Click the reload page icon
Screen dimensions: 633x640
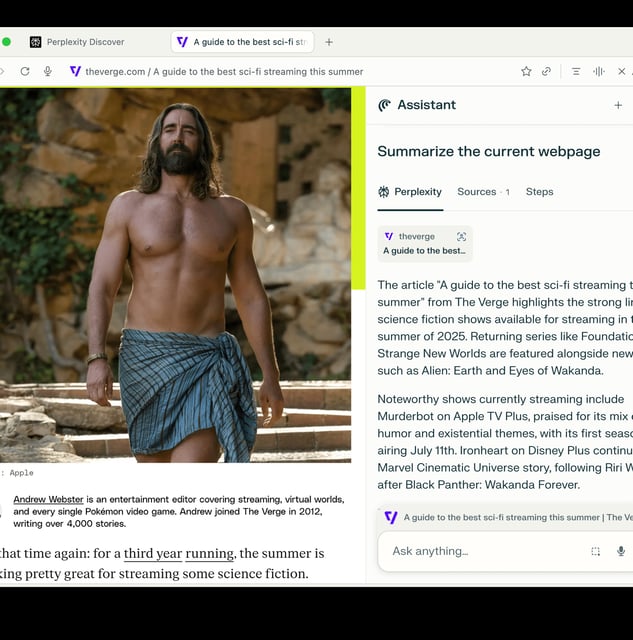point(25,71)
